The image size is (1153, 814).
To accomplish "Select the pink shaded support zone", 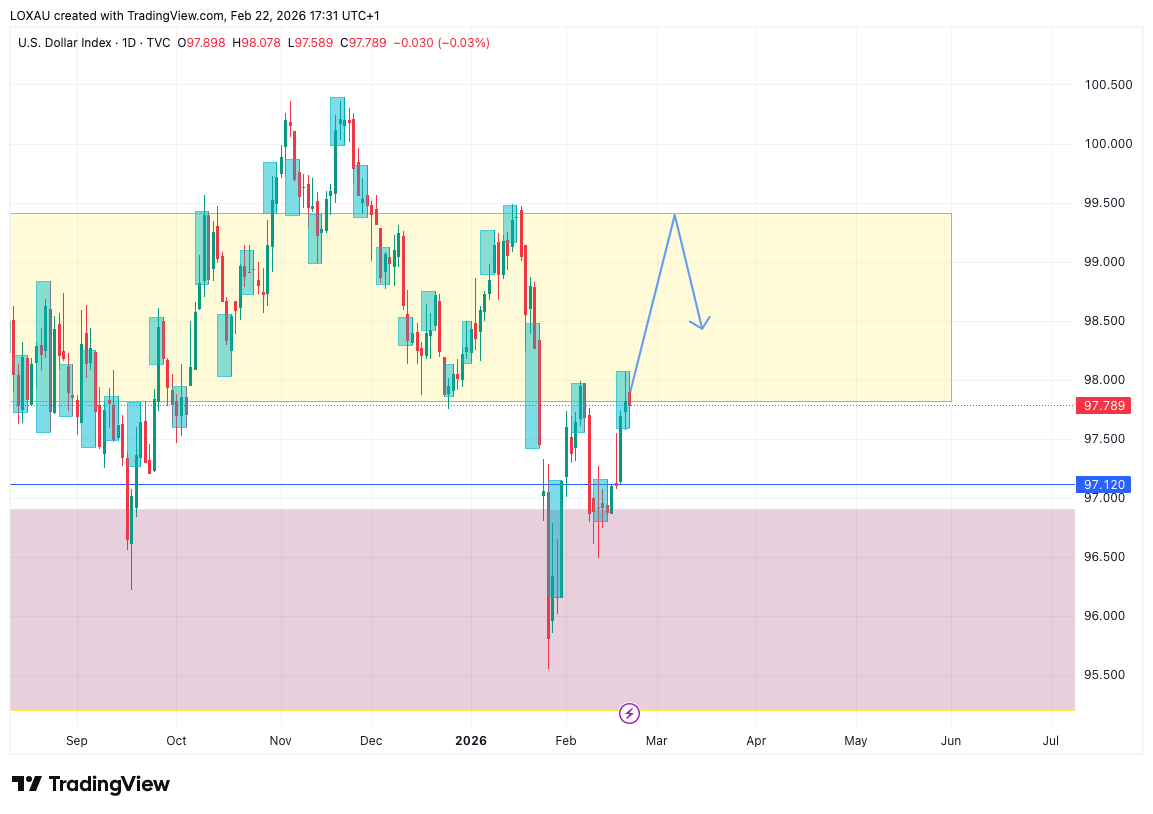I will (x=800, y=620).
